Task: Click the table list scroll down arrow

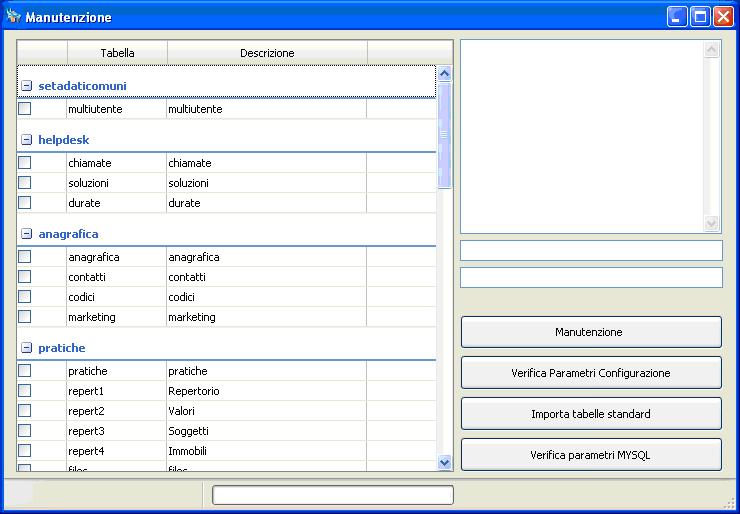Action: [445, 462]
